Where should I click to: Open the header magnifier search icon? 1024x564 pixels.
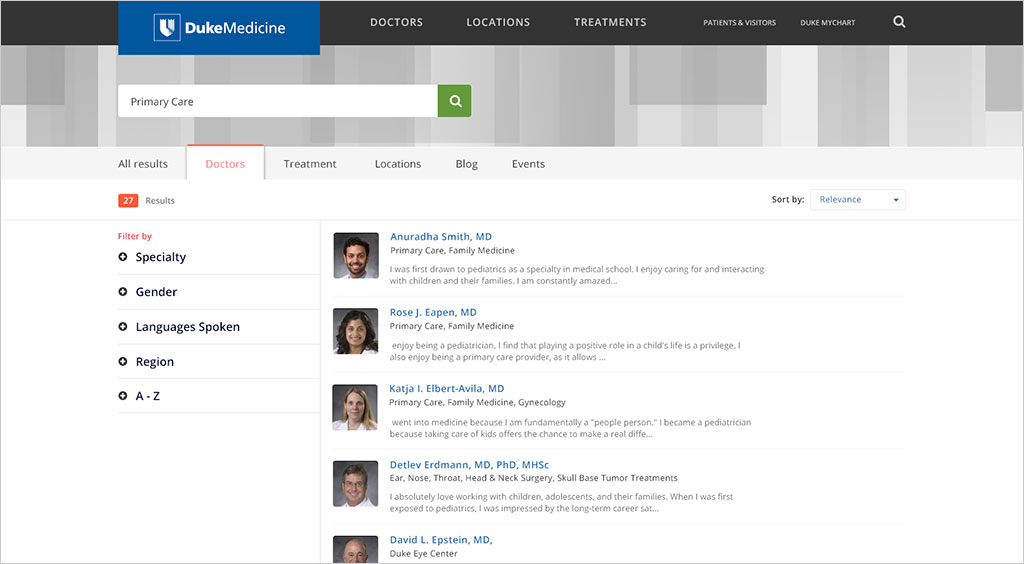click(899, 22)
